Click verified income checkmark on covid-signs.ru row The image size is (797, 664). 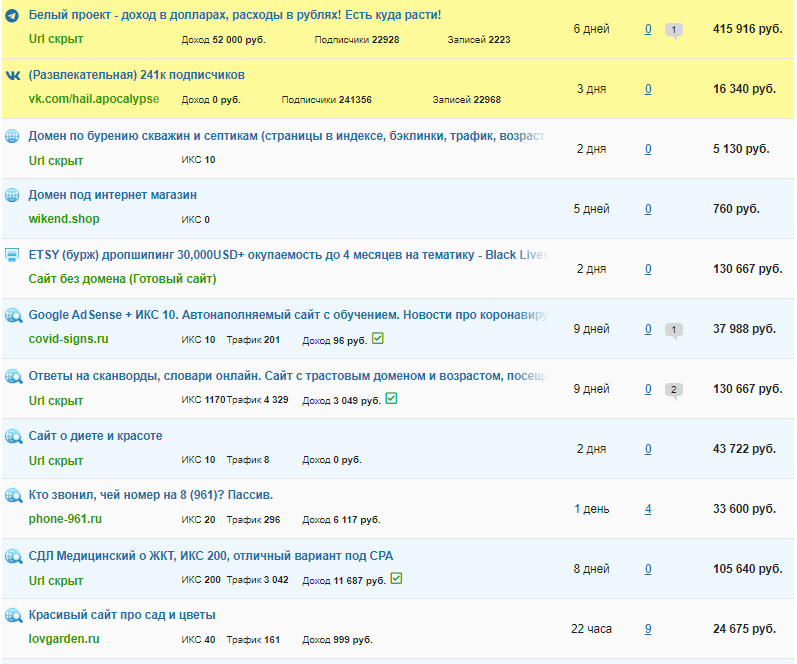click(378, 338)
